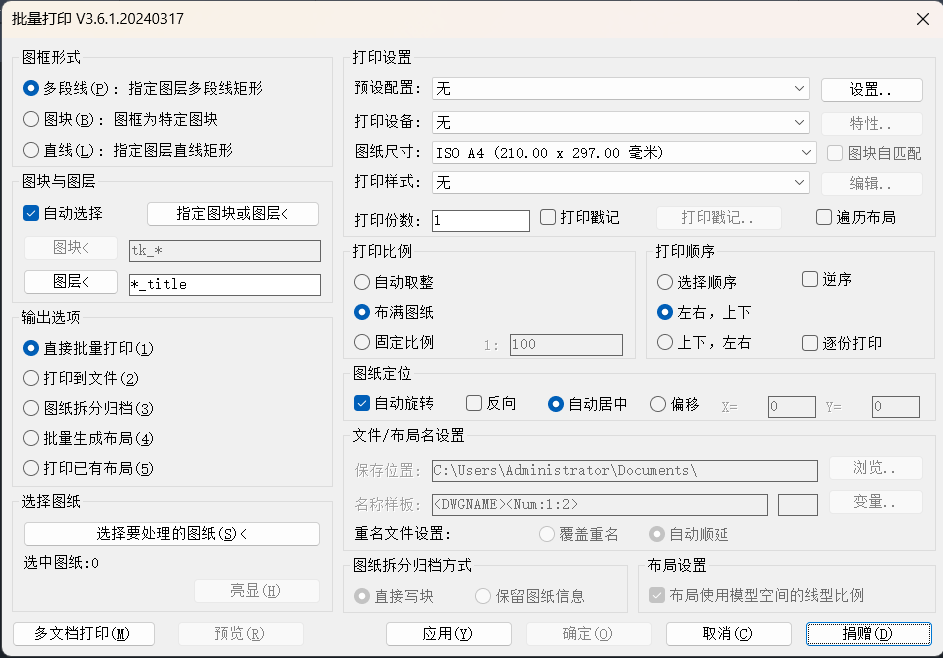Enable the 打印戳记 checkbox
Screen dimensions: 943x658
(x=548, y=217)
